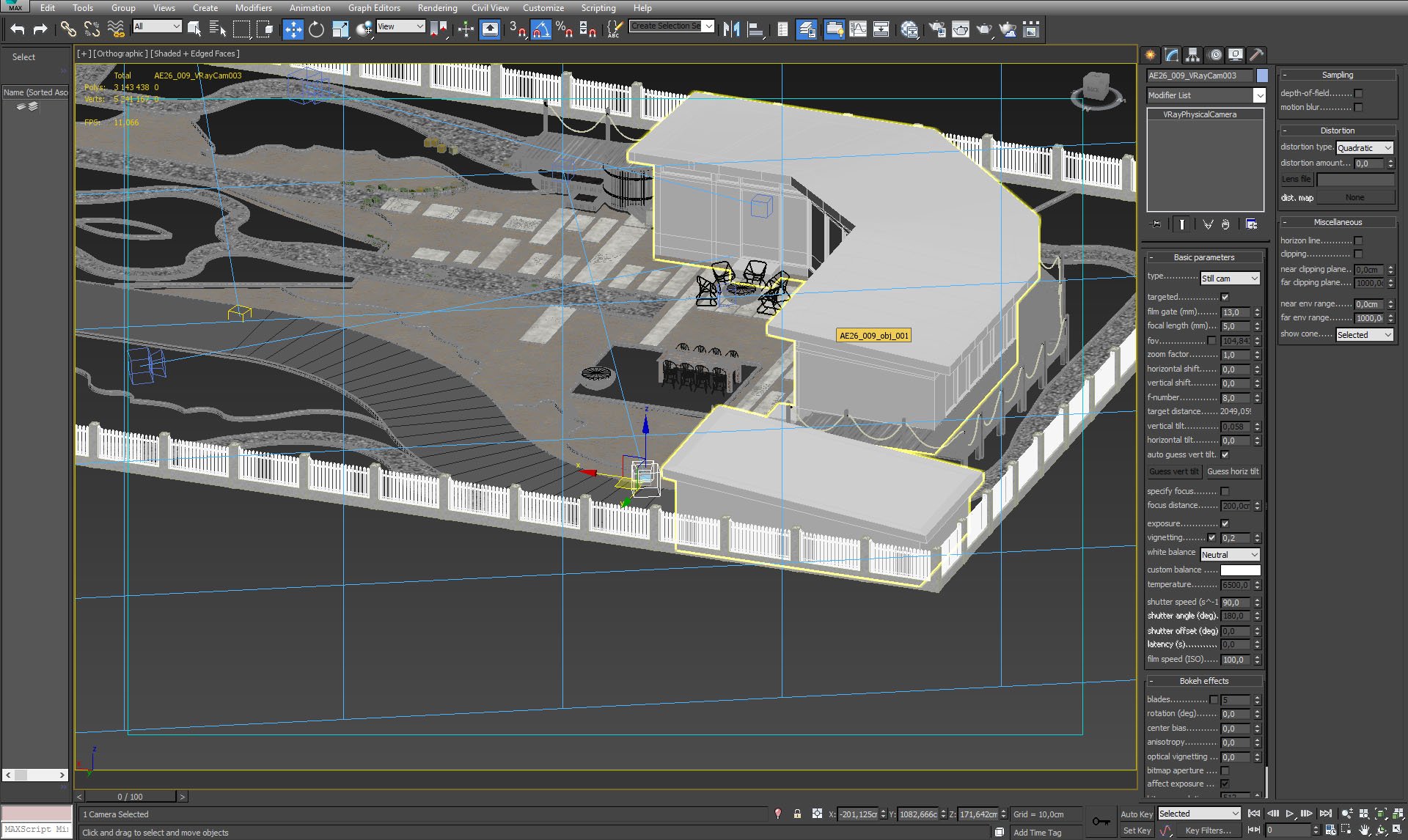1408x840 pixels.
Task: Toggle the Auto Key button
Action: click(x=1137, y=814)
